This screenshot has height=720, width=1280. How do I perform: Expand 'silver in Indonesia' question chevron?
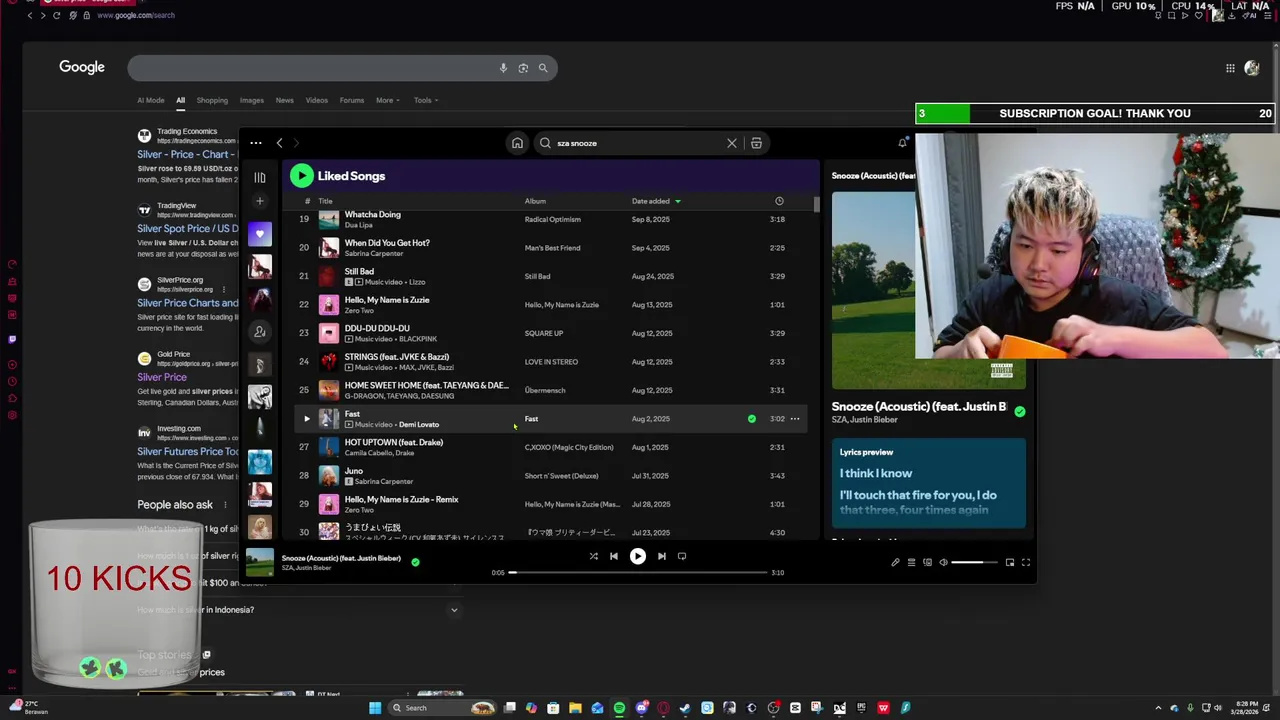(454, 610)
